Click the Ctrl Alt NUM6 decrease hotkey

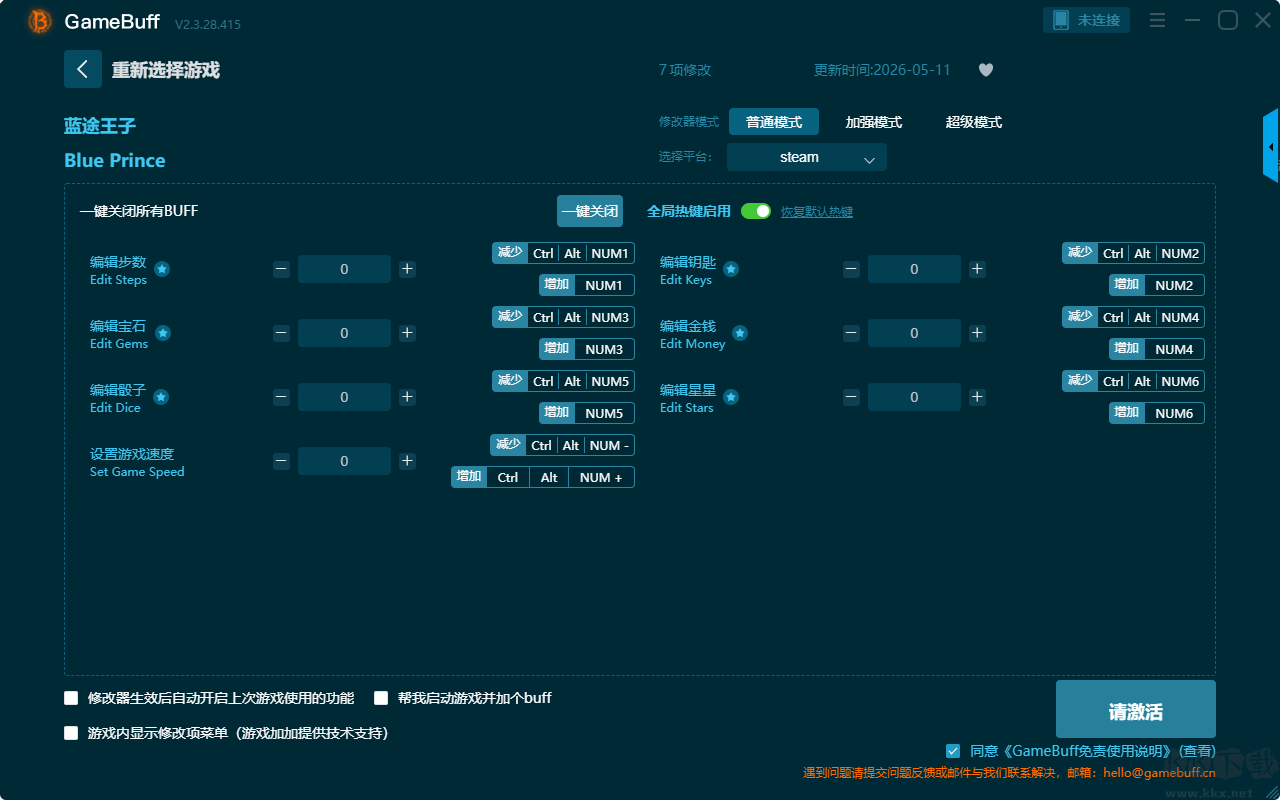point(1133,381)
